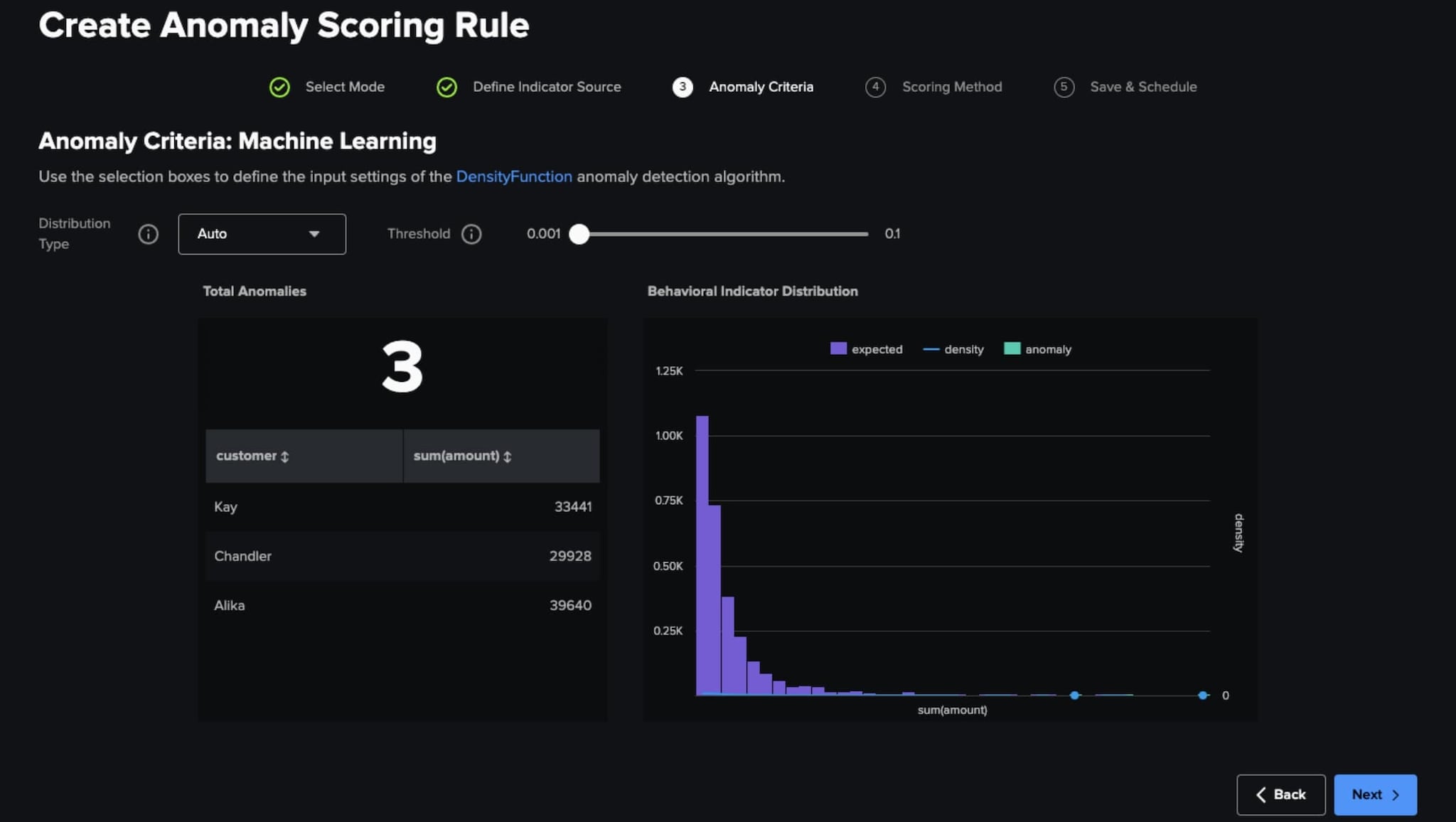1456x822 pixels.
Task: Click the Back button
Action: [1280, 794]
